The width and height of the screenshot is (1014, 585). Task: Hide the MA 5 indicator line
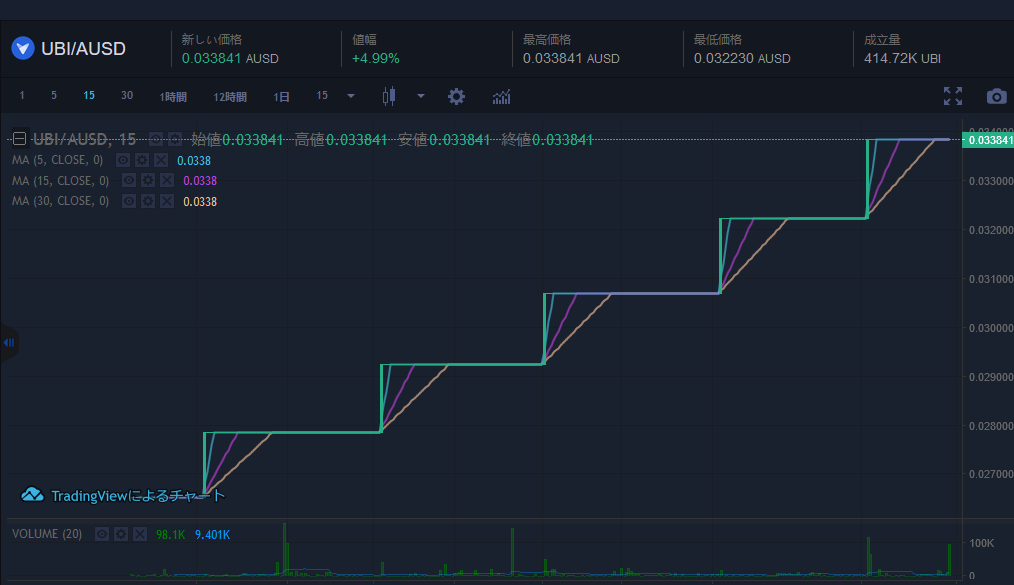click(123, 160)
